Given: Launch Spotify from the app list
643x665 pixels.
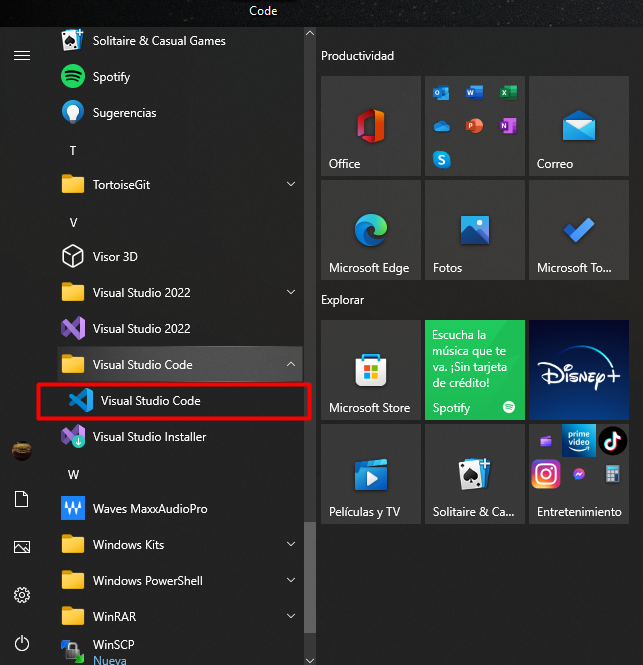Looking at the screenshot, I should pyautogui.click(x=111, y=77).
